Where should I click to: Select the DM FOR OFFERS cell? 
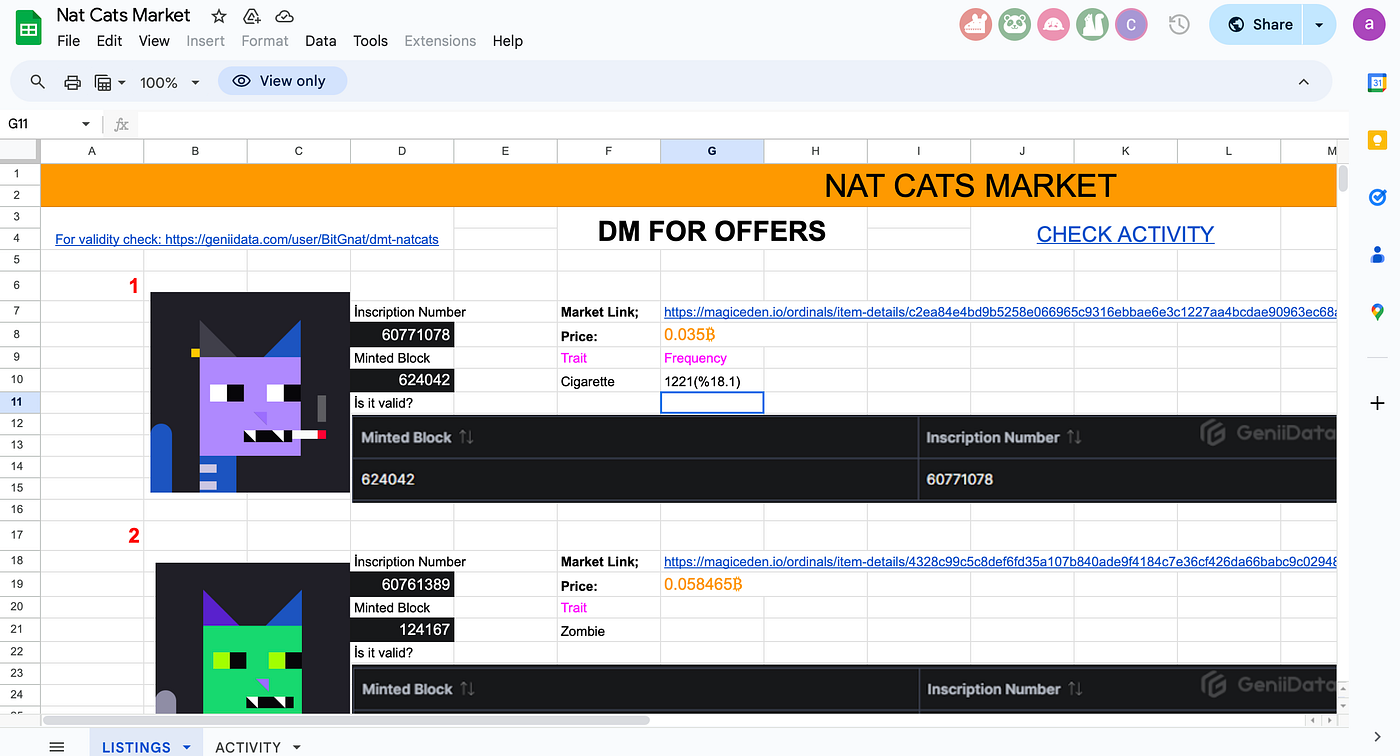[x=712, y=231]
